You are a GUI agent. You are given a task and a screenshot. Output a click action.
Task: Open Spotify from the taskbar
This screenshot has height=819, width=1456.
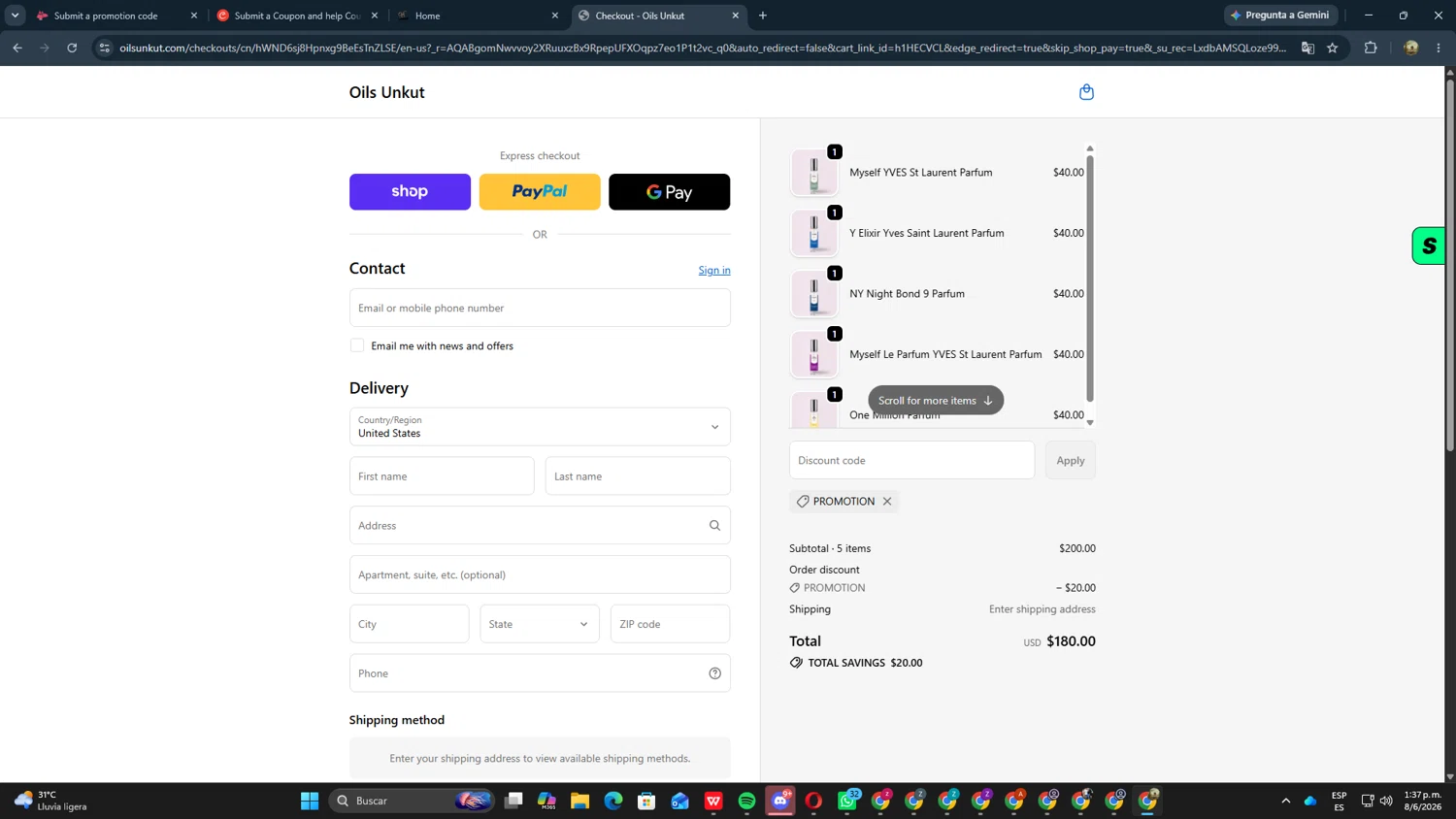(746, 801)
